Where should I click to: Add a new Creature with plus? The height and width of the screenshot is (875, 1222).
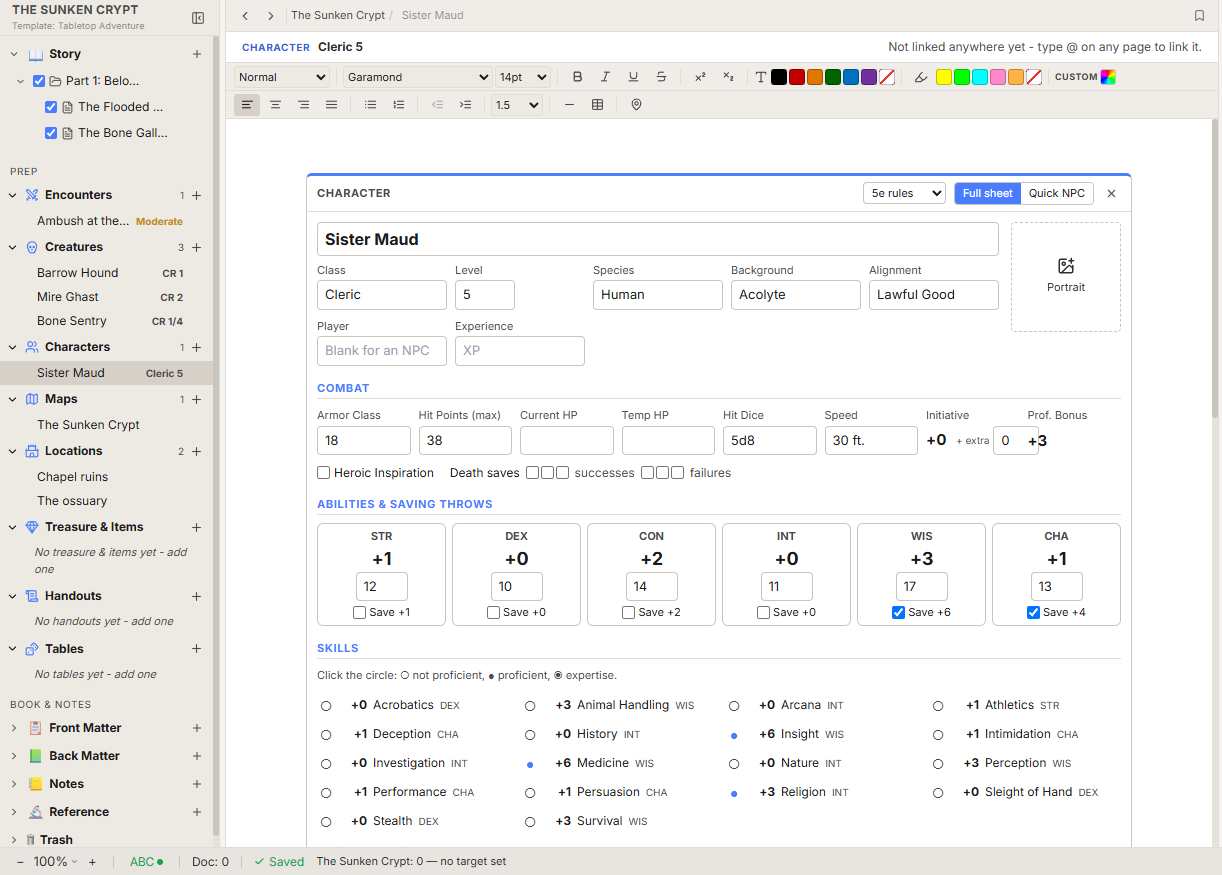(197, 248)
